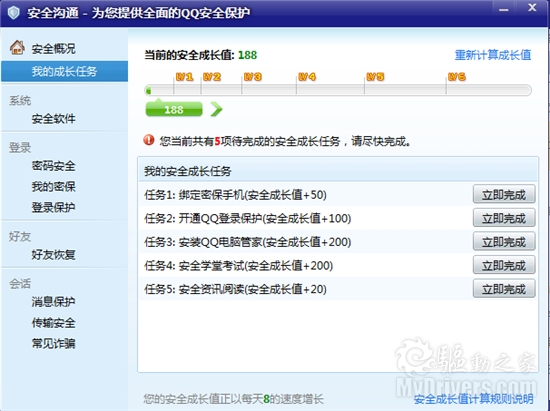Click the pending tasks notice 您当前共有5项
Viewport: 550px width, 411px height.
285,141
